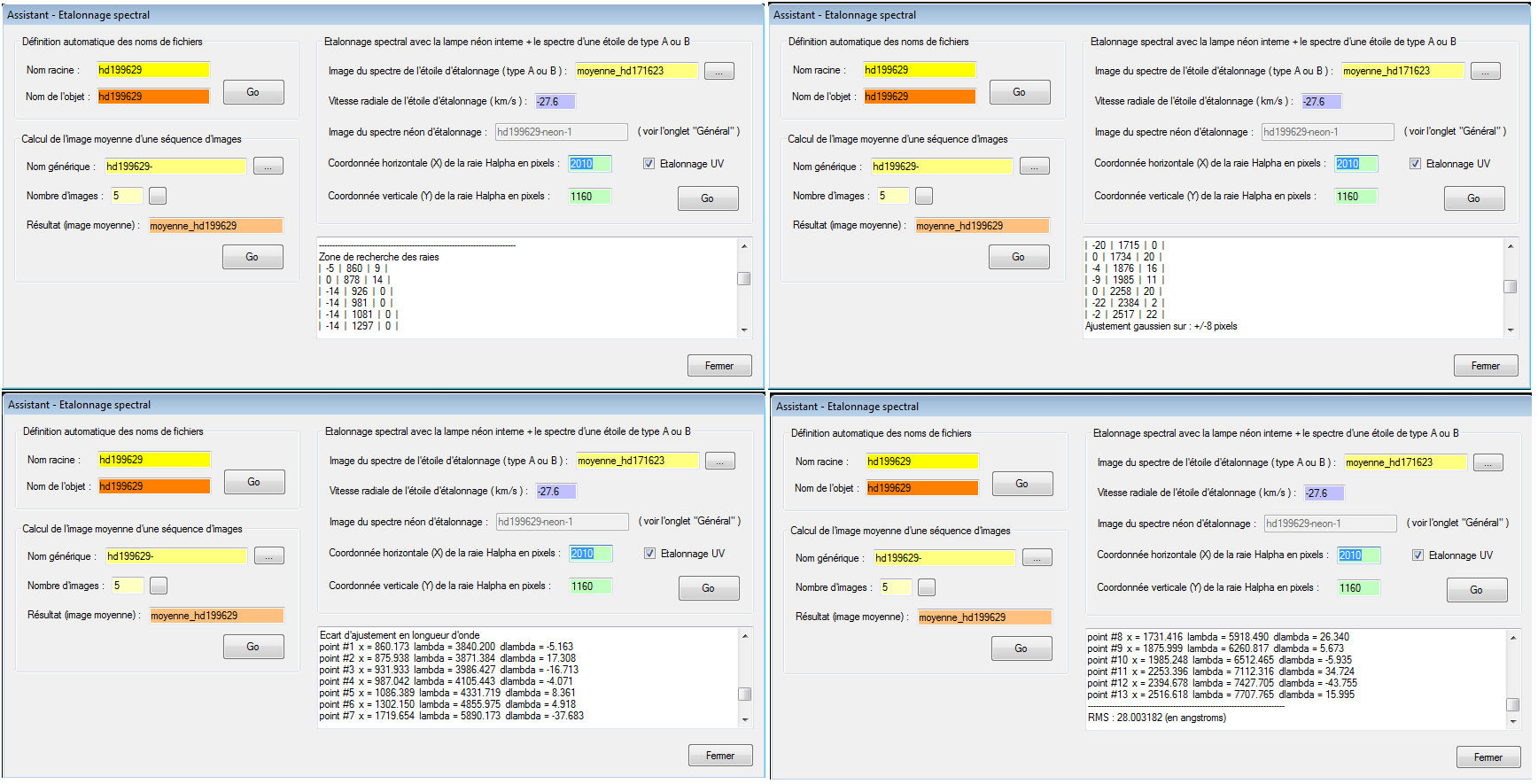Click small square button beside Nombre d'images in 'Ecart d'ajustement' dialog
1538x784 pixels.
[159, 586]
